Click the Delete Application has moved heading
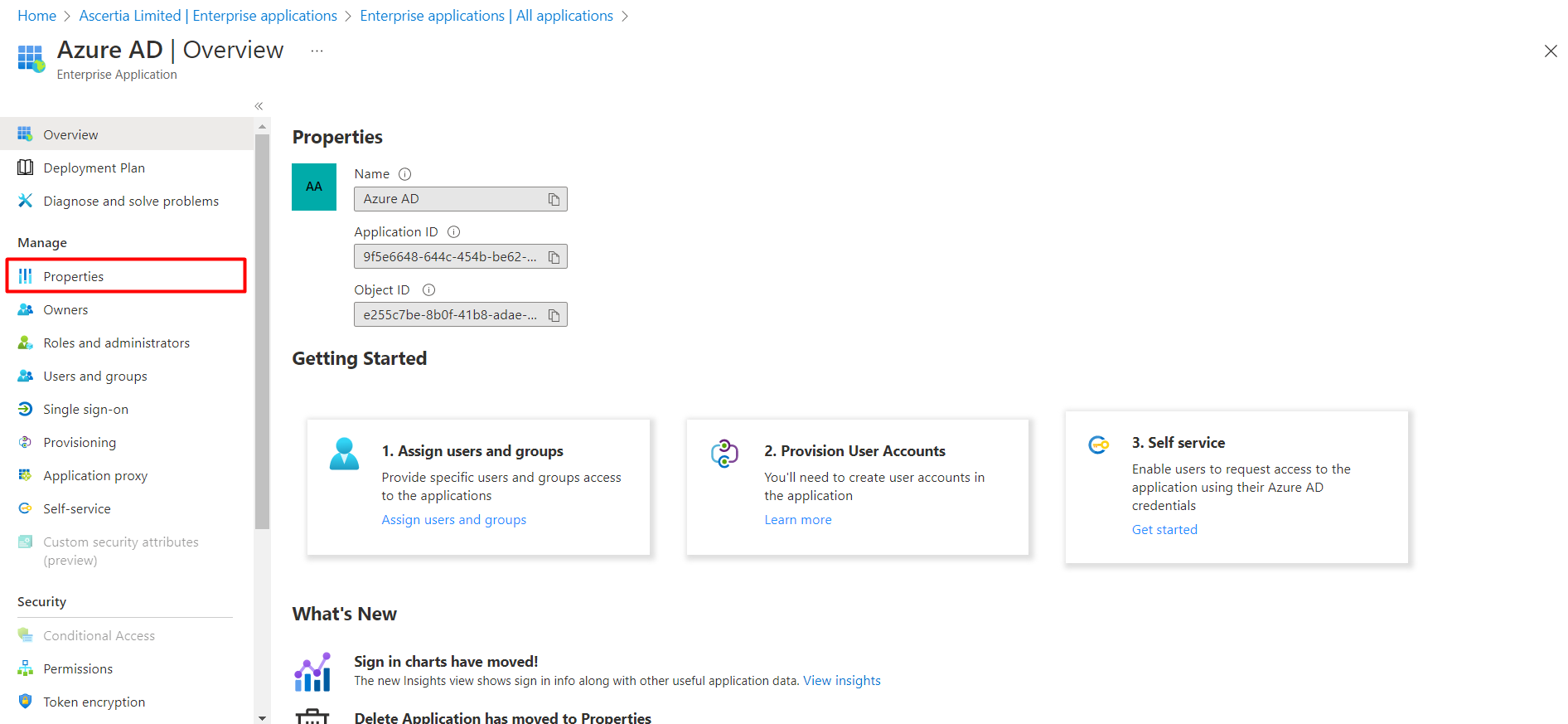The height and width of the screenshot is (724, 1568). pyautogui.click(x=503, y=717)
